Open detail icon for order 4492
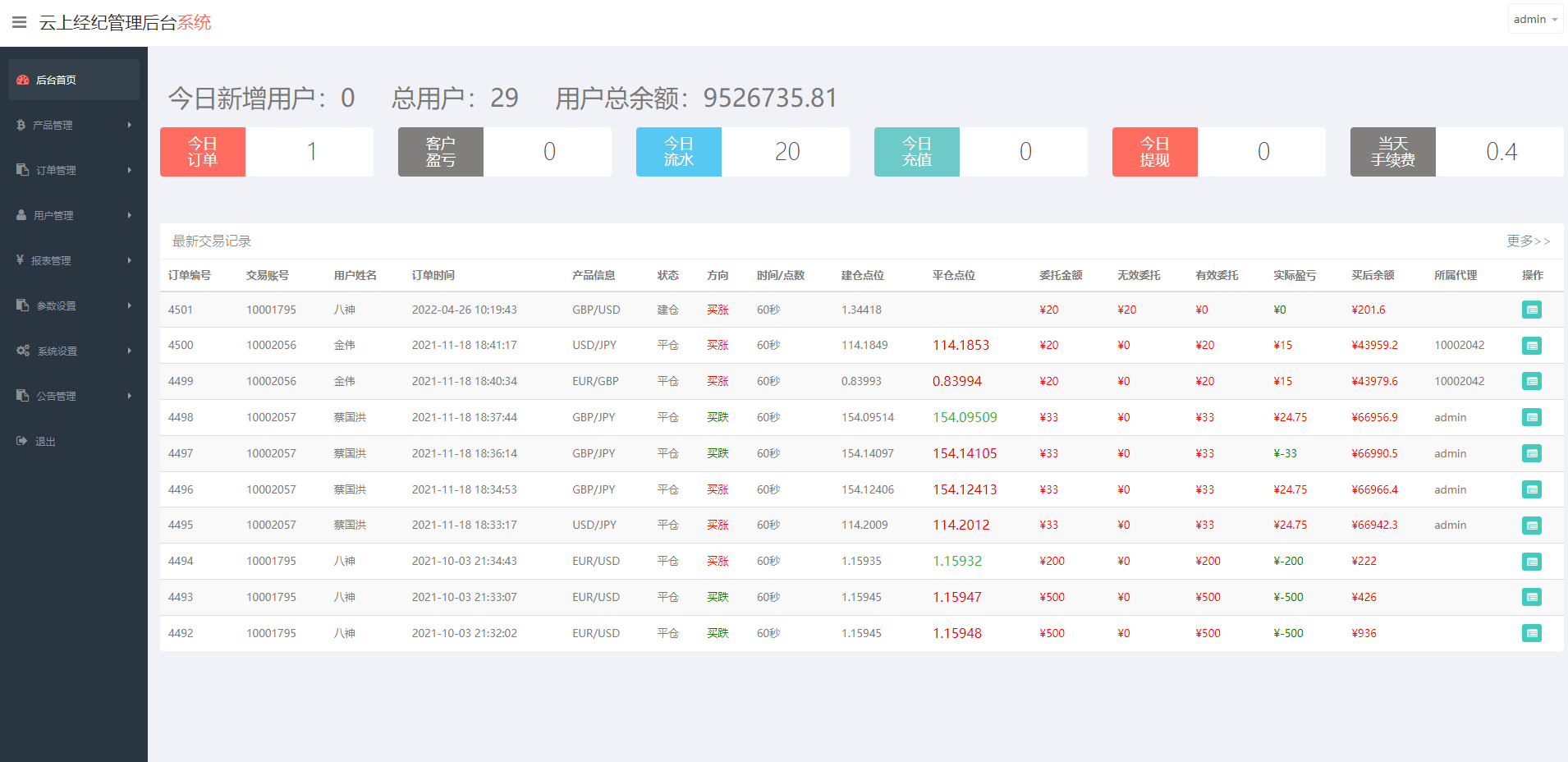 point(1532,633)
